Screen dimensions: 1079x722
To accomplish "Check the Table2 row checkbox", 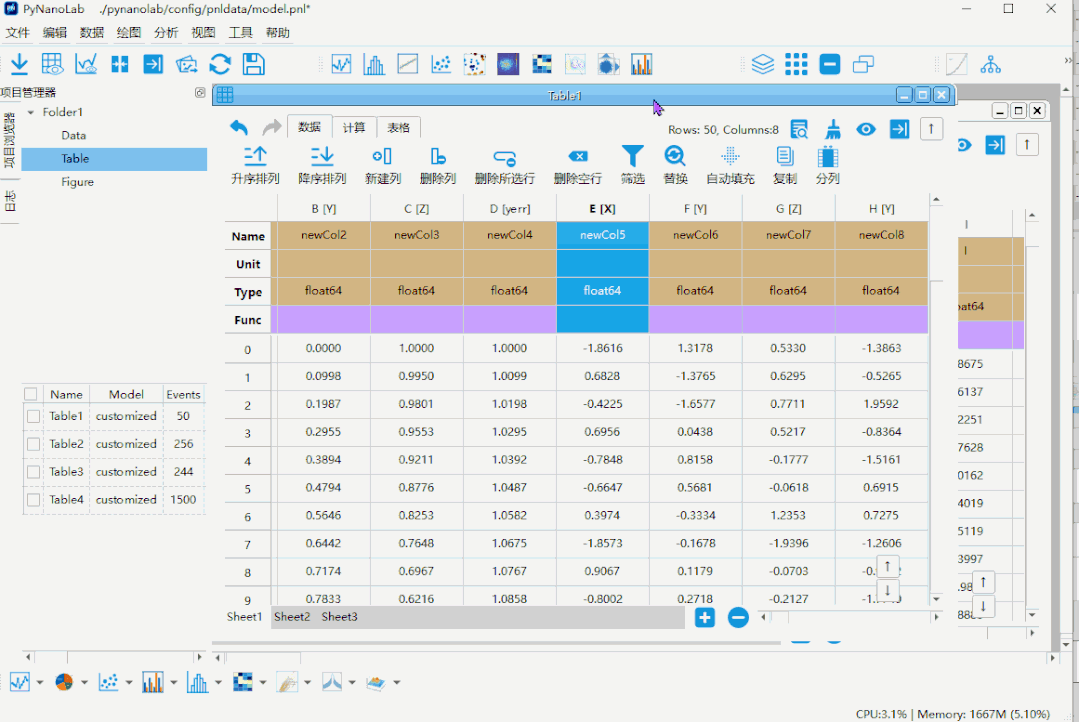I will 32,444.
